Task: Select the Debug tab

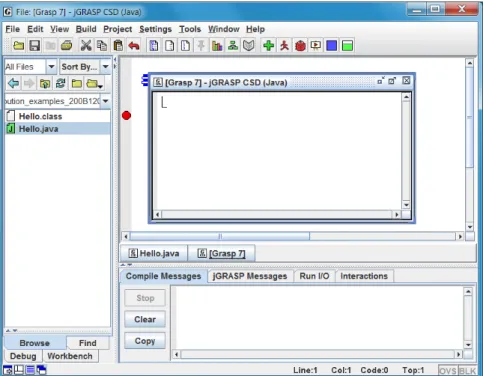Action: pos(23,356)
